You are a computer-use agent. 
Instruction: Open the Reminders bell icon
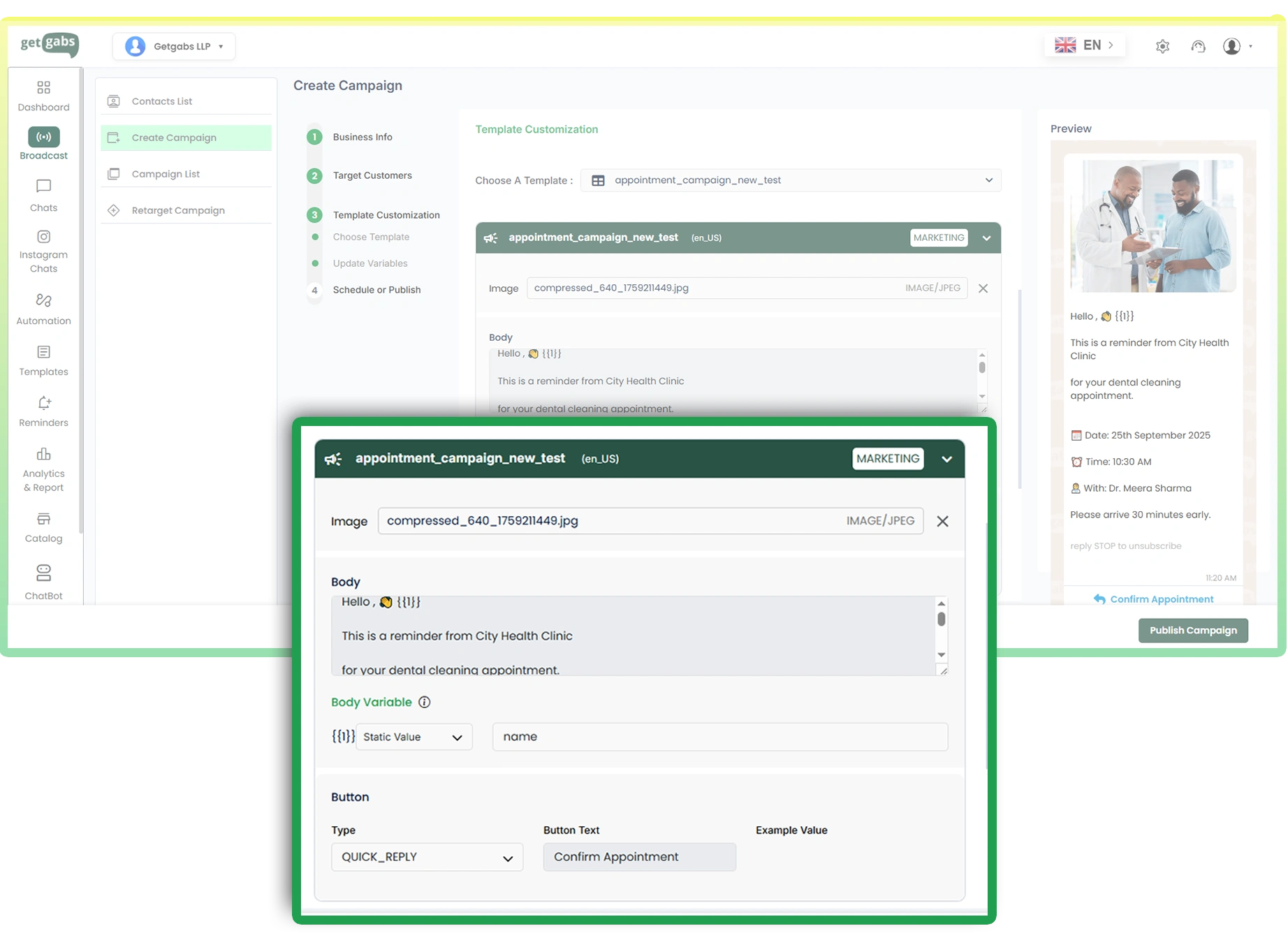coord(43,404)
